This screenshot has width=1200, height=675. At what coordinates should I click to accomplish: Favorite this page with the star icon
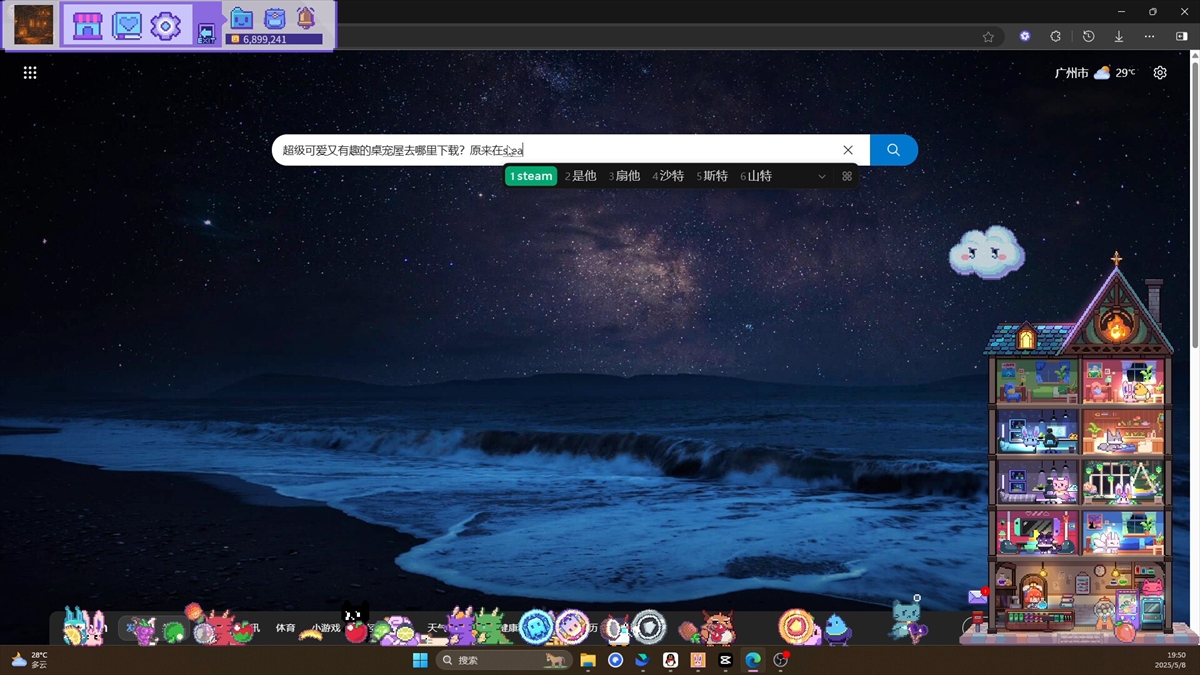[x=988, y=37]
